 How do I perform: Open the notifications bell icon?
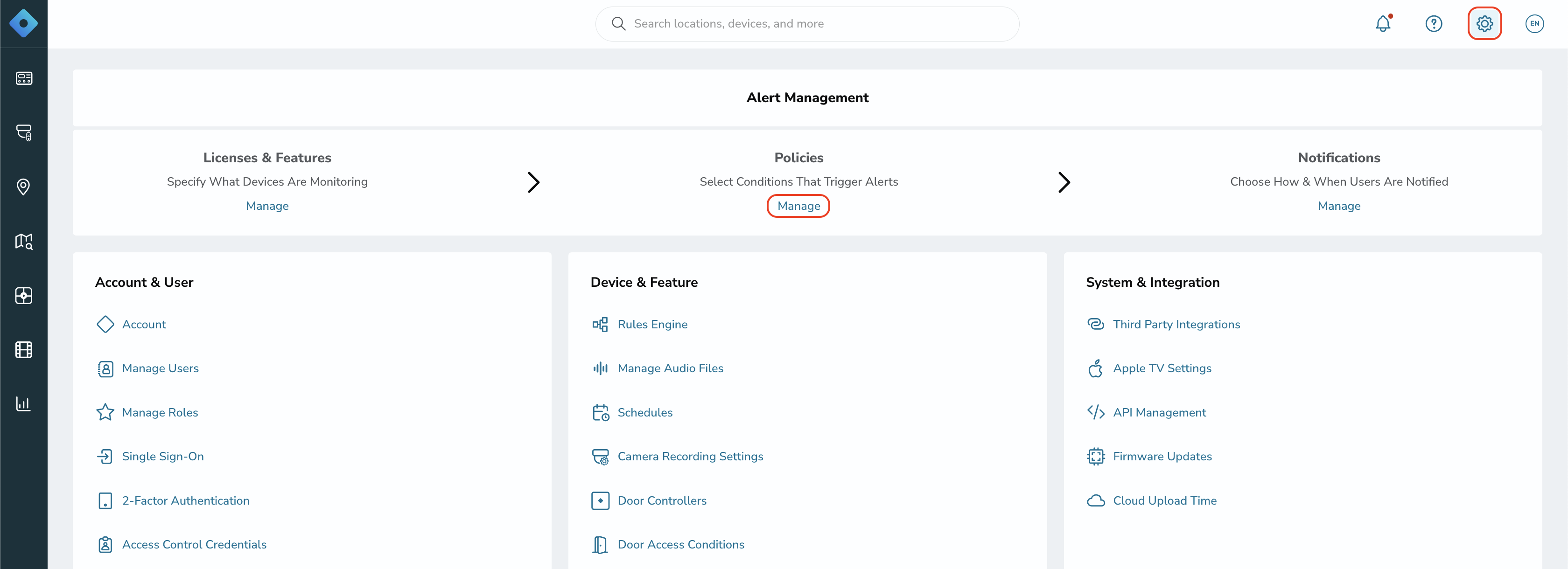pyautogui.click(x=1383, y=24)
